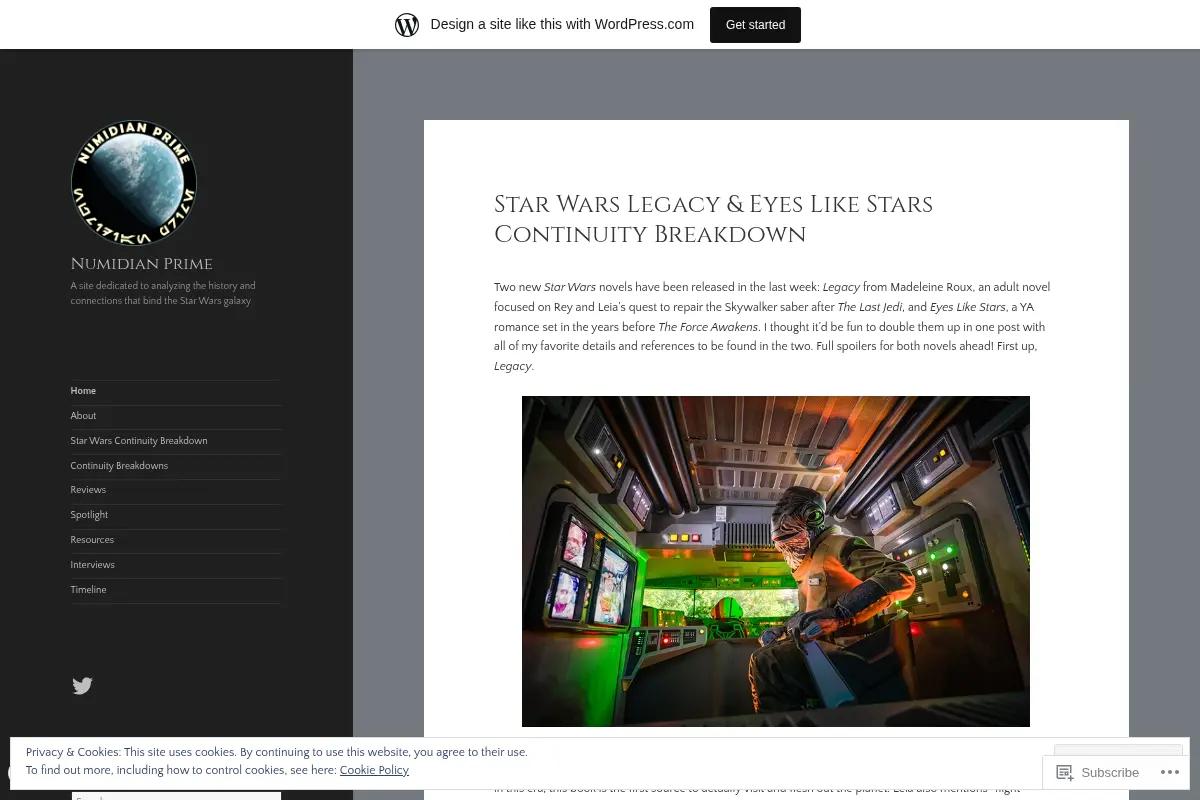Click the sidebar search input field

pyautogui.click(x=176, y=795)
